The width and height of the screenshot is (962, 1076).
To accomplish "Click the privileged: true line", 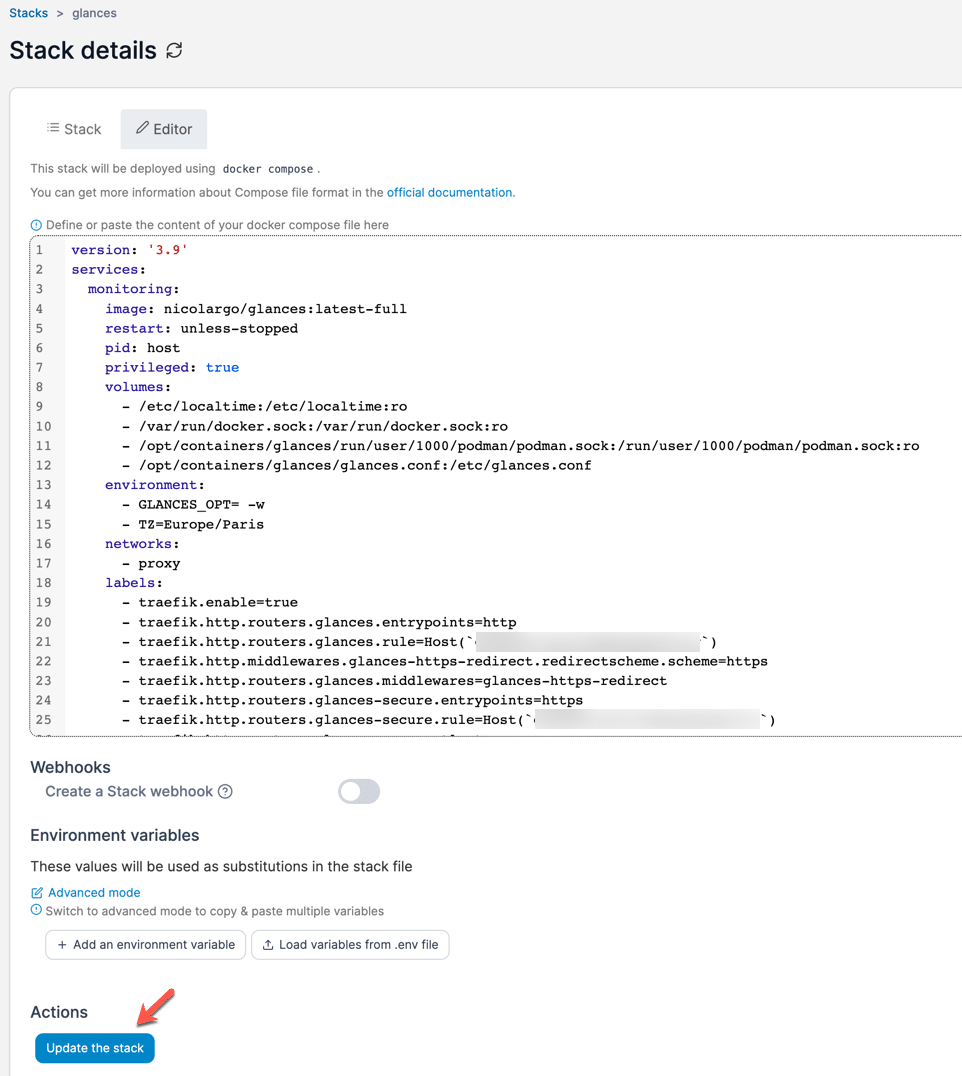I will tap(172, 367).
